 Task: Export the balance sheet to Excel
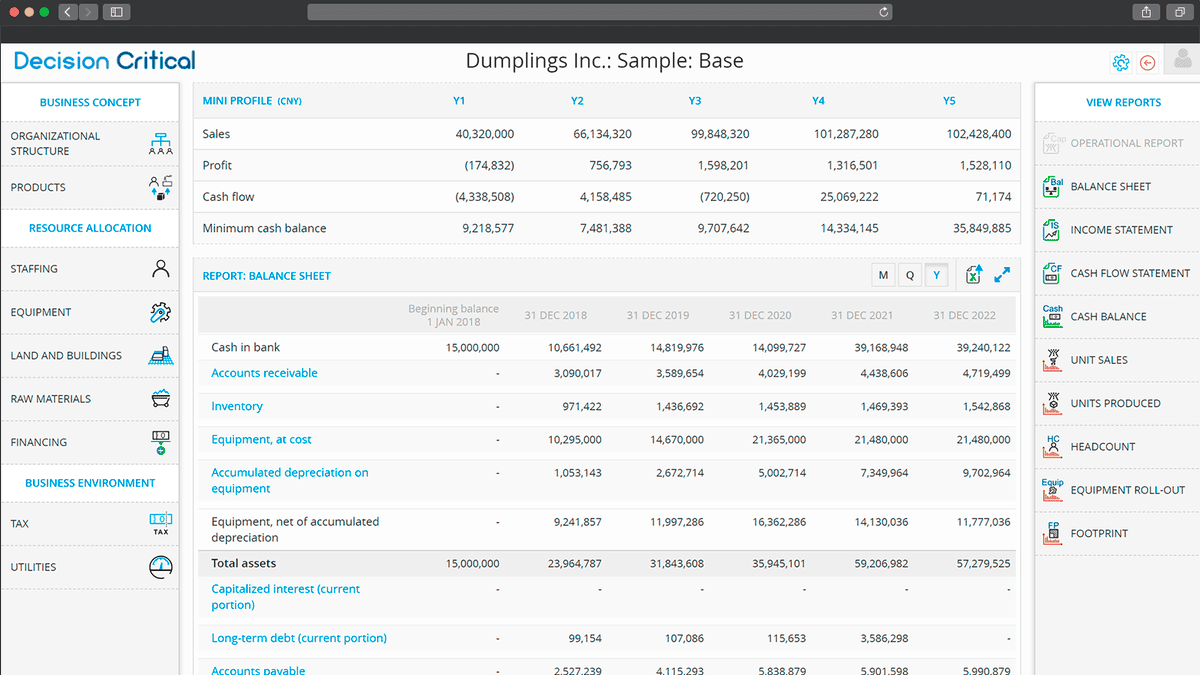[x=973, y=275]
